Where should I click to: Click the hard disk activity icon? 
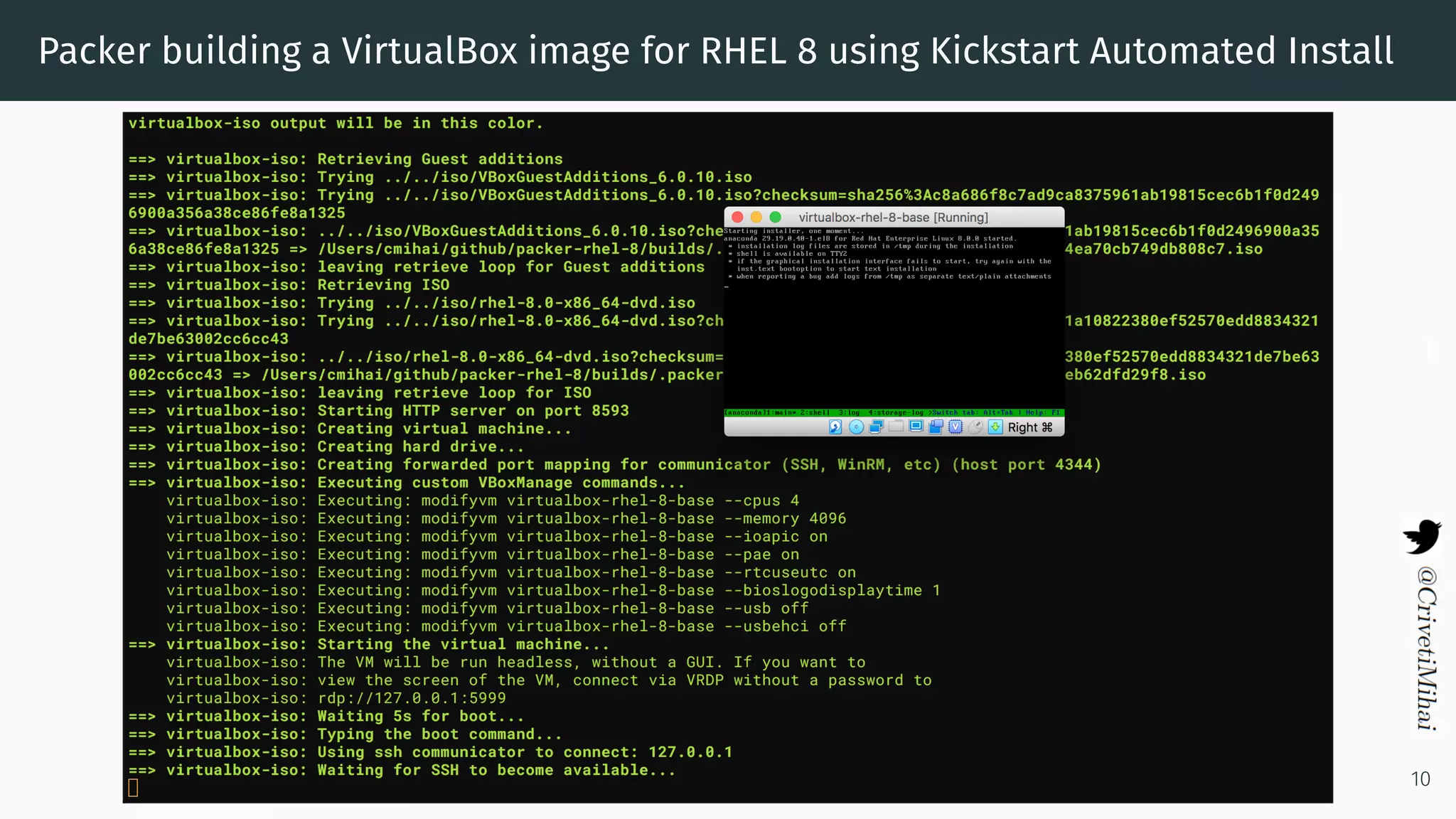click(835, 427)
